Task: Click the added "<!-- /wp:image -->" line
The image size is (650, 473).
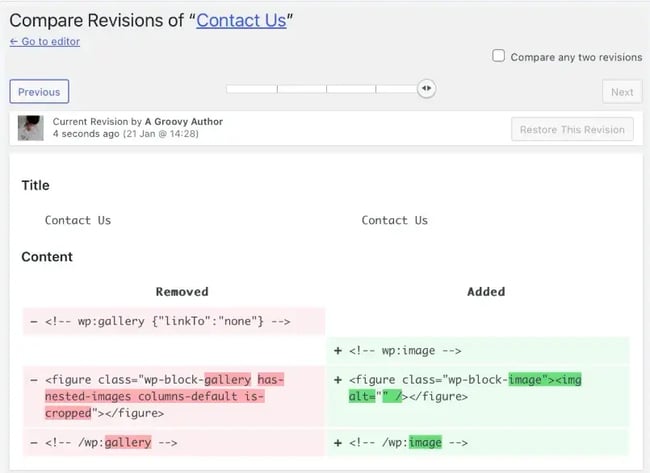Action: (478, 442)
